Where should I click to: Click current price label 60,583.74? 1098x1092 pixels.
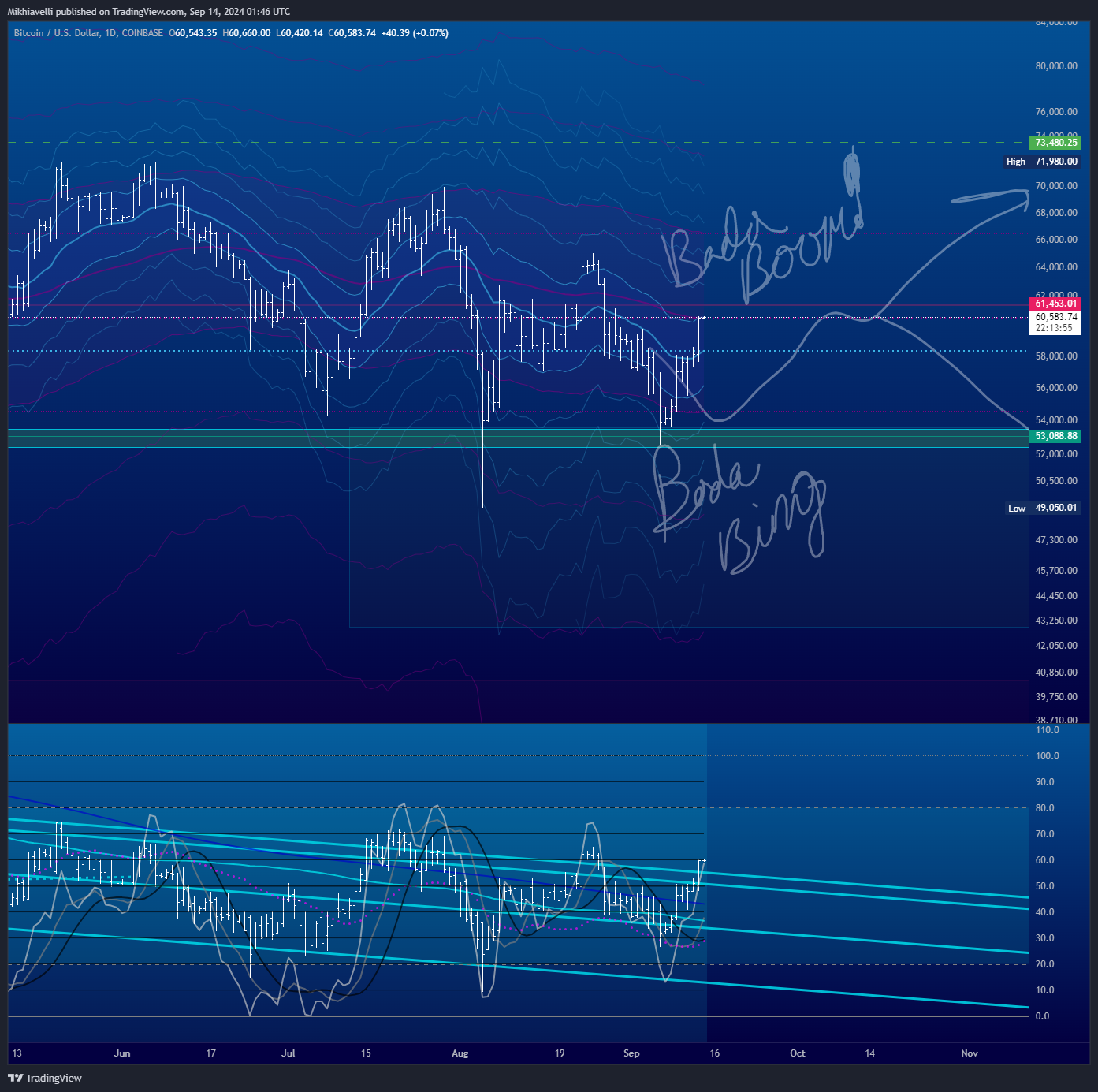1056,317
